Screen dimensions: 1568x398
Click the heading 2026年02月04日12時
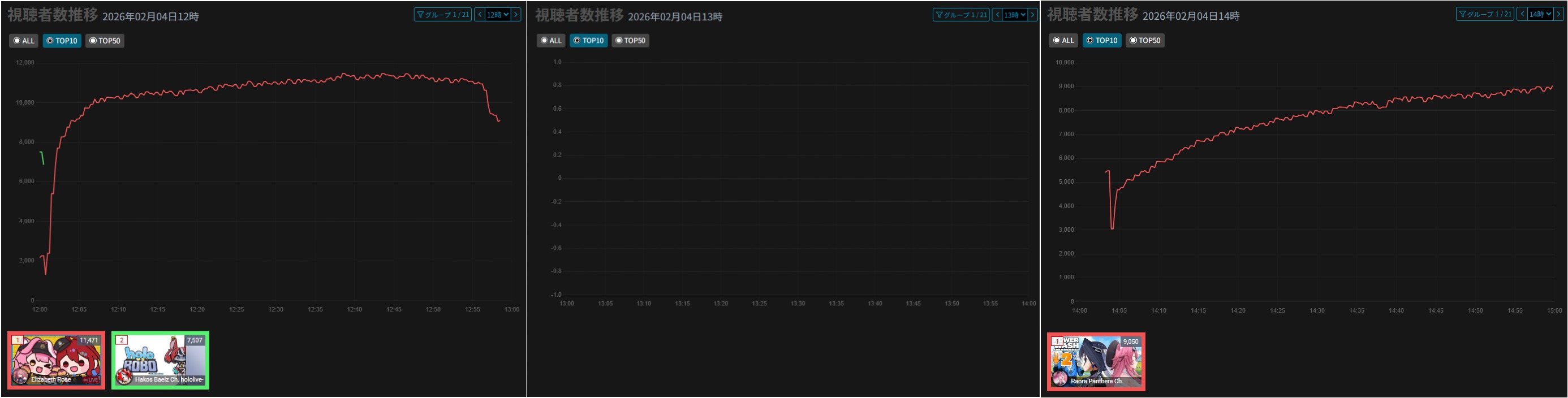point(150,17)
